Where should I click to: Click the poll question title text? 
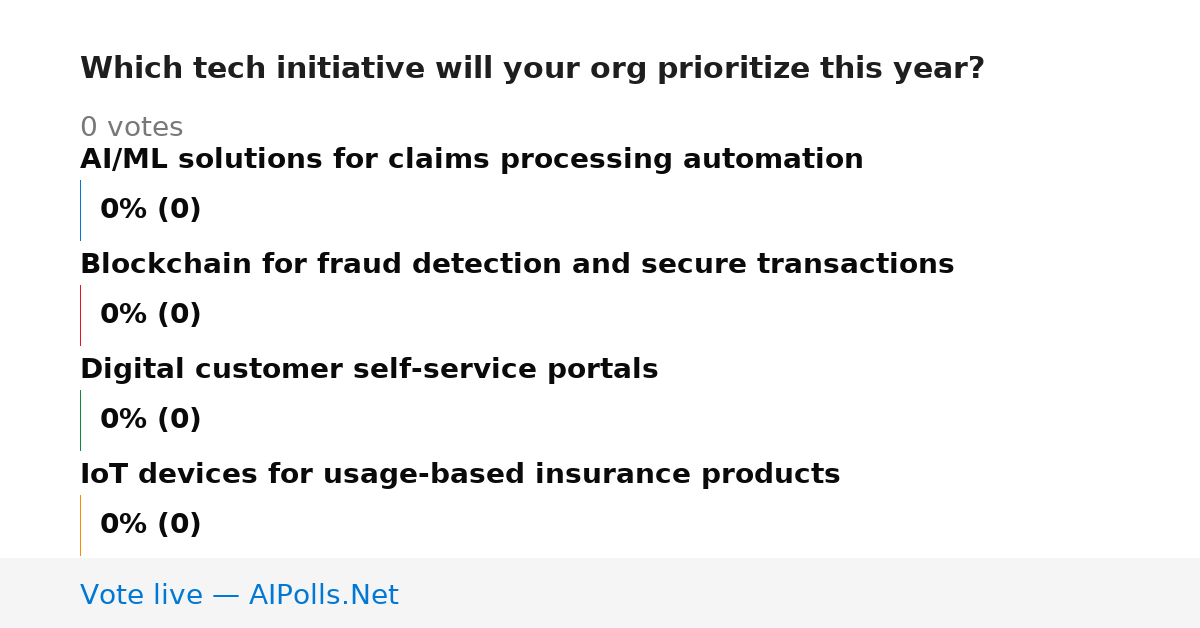532,69
